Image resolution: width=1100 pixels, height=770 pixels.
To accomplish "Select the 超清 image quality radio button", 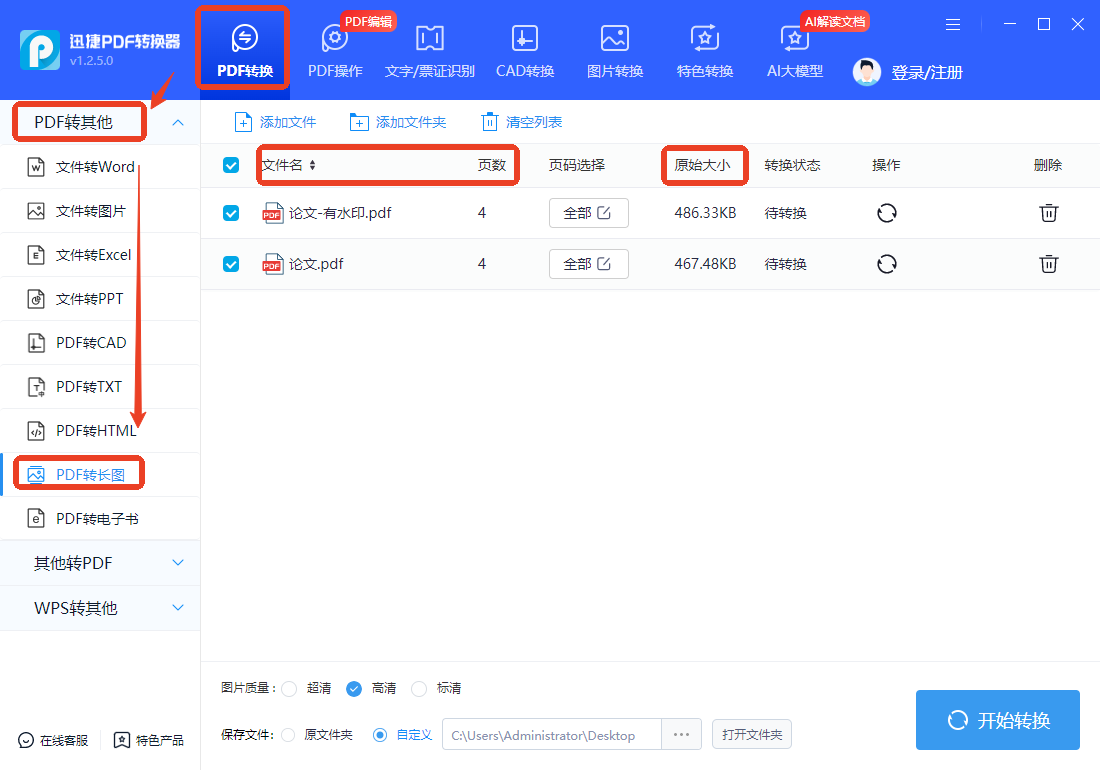I will click(x=289, y=689).
